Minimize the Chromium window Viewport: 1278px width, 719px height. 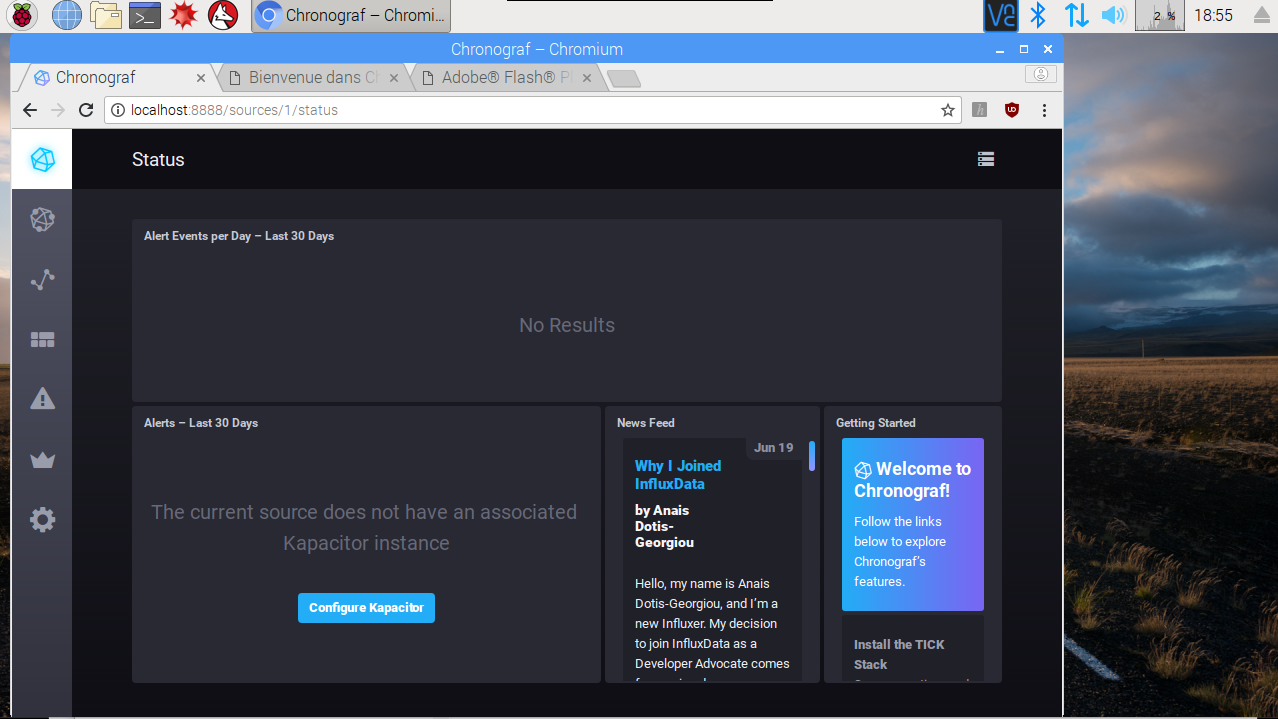point(1000,49)
